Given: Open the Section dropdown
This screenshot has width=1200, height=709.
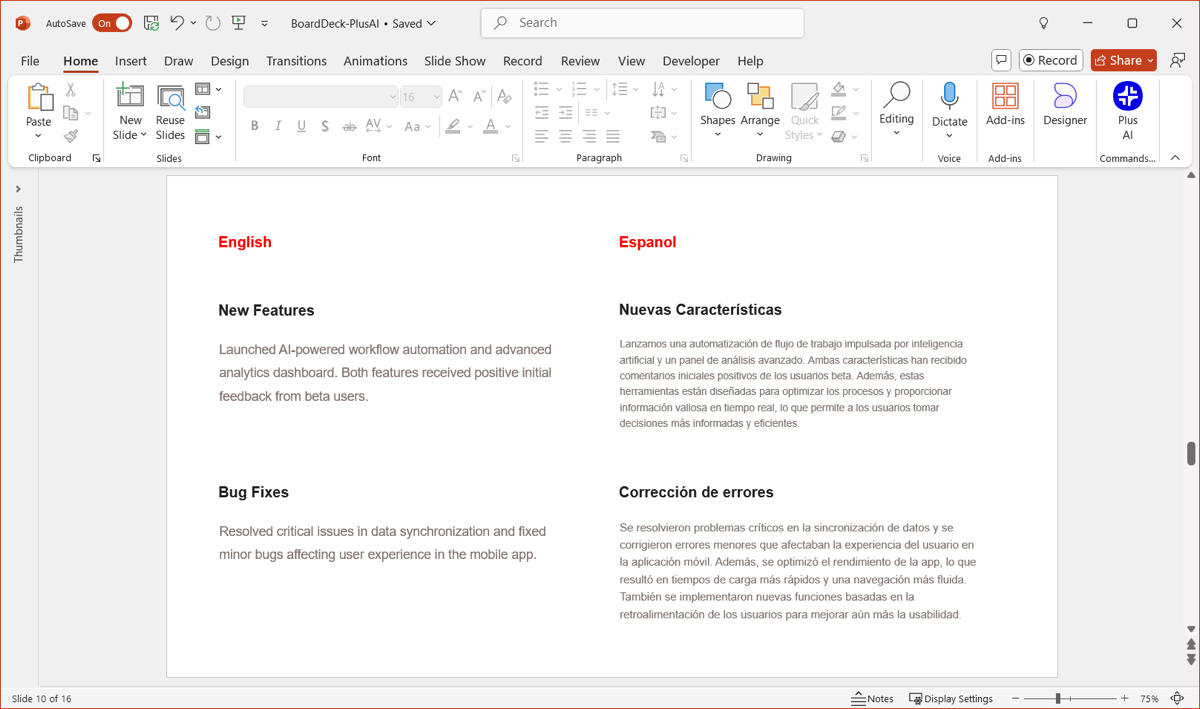Looking at the screenshot, I should (208, 136).
